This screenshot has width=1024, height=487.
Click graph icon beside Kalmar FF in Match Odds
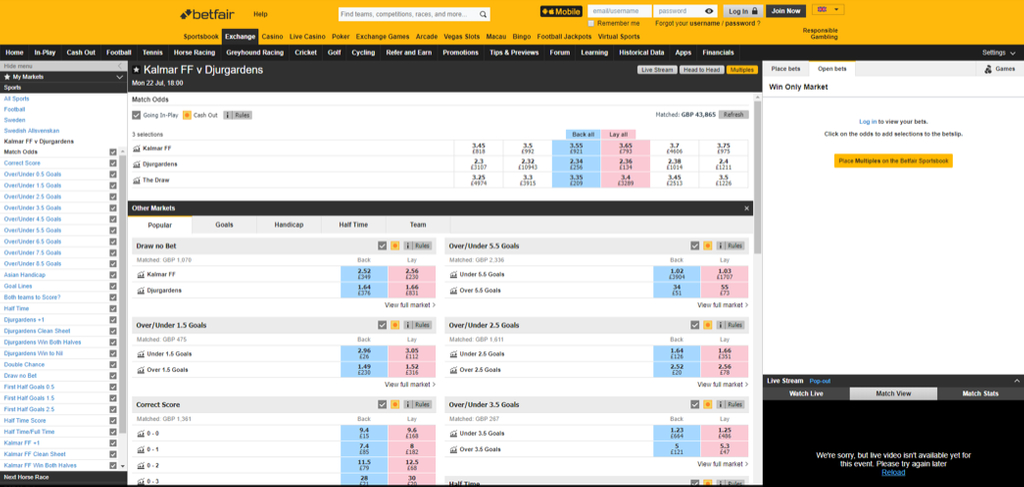pyautogui.click(x=136, y=148)
